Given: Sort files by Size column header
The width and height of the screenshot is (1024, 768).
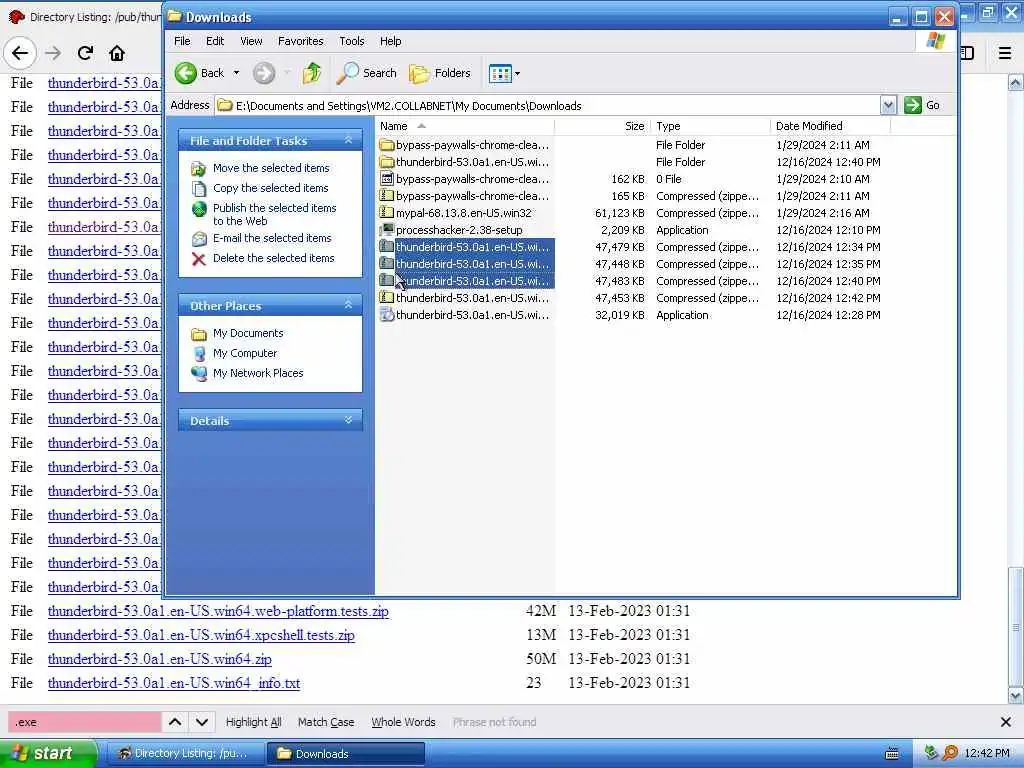Looking at the screenshot, I should 603,126.
